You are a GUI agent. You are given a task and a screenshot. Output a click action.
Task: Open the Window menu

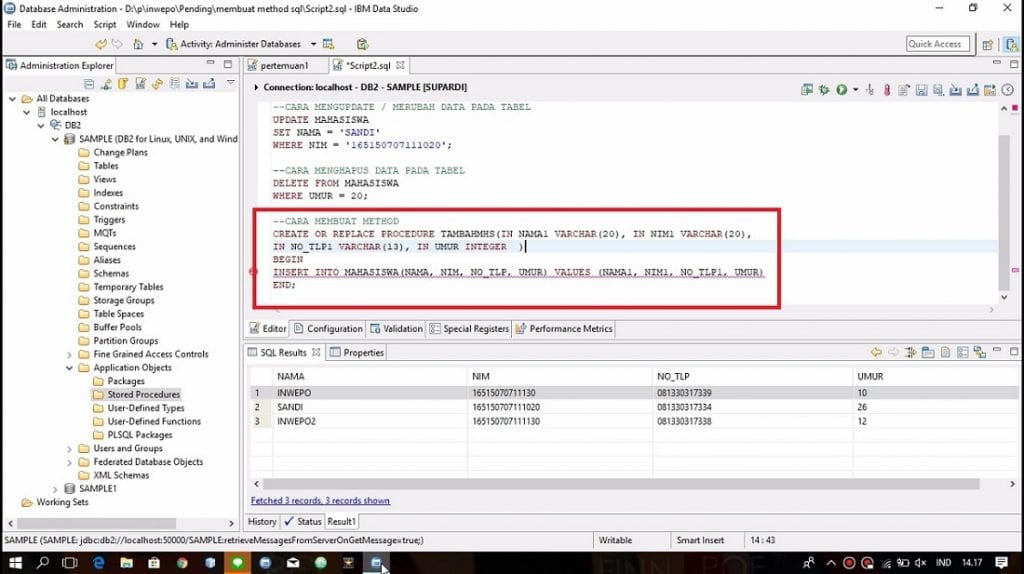pos(143,24)
